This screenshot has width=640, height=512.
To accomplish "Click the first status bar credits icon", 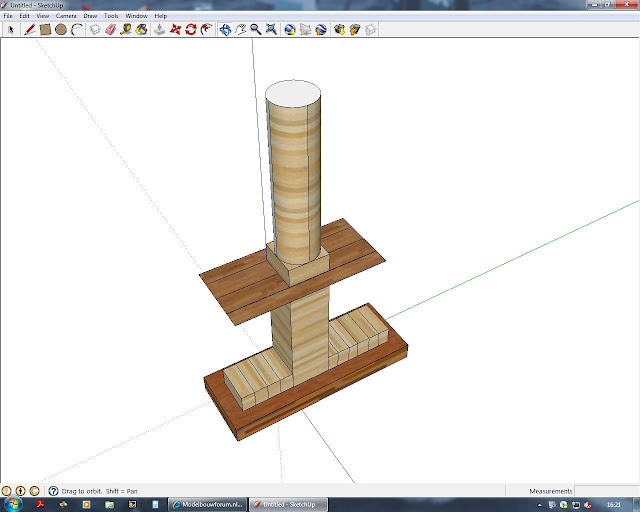I will click(6, 491).
